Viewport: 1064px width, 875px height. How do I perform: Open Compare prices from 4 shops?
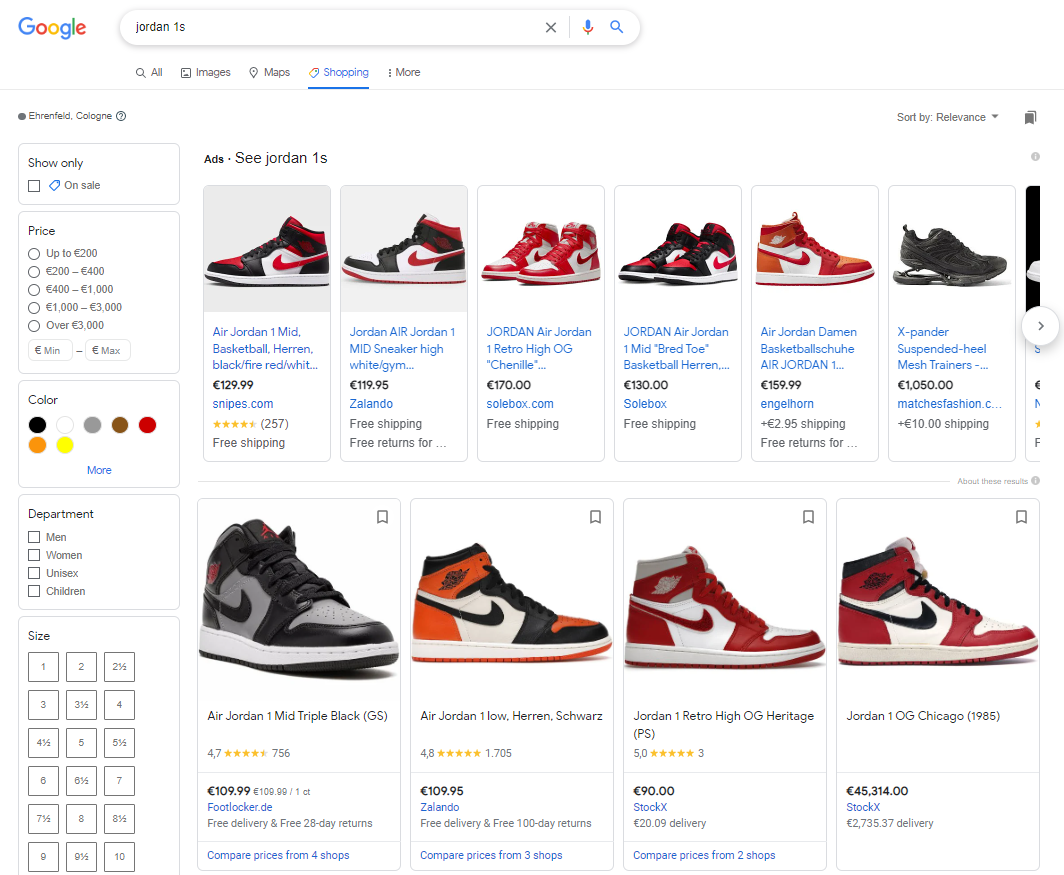278,855
